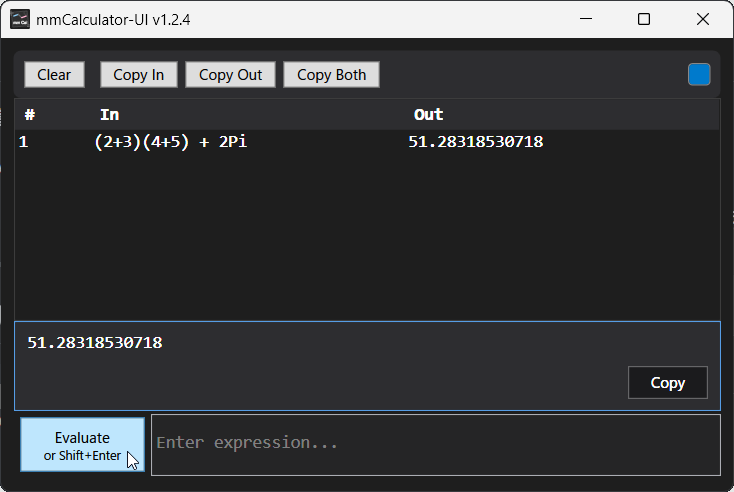This screenshot has height=492, width=734.
Task: Click the mmCalculator app icon in title bar
Action: click(x=20, y=19)
